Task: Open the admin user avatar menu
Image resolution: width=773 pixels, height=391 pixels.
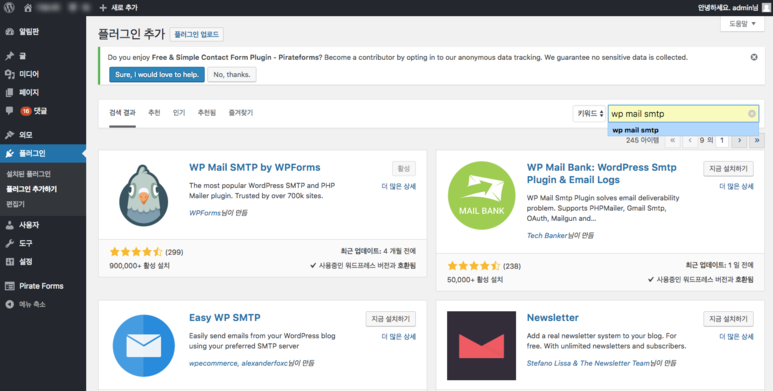Action: [766, 7]
